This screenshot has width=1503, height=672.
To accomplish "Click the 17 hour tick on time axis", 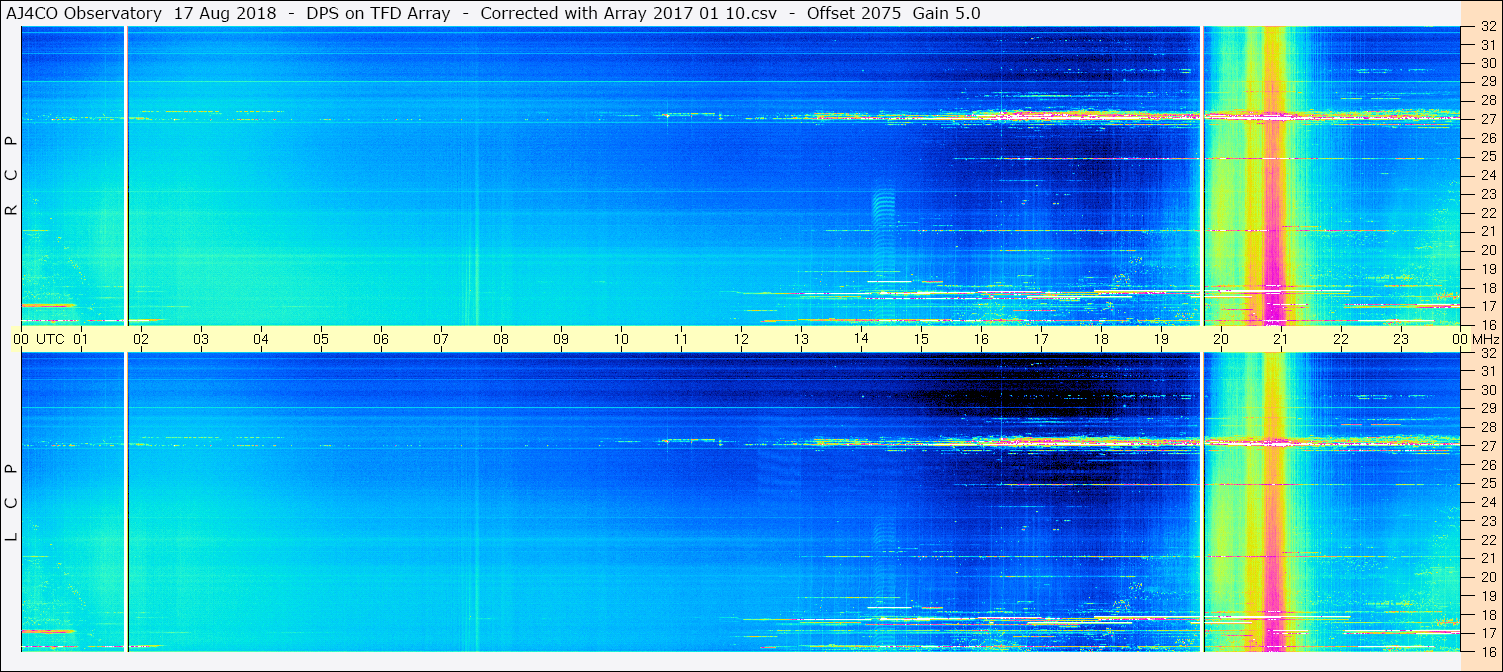I will click(1041, 339).
